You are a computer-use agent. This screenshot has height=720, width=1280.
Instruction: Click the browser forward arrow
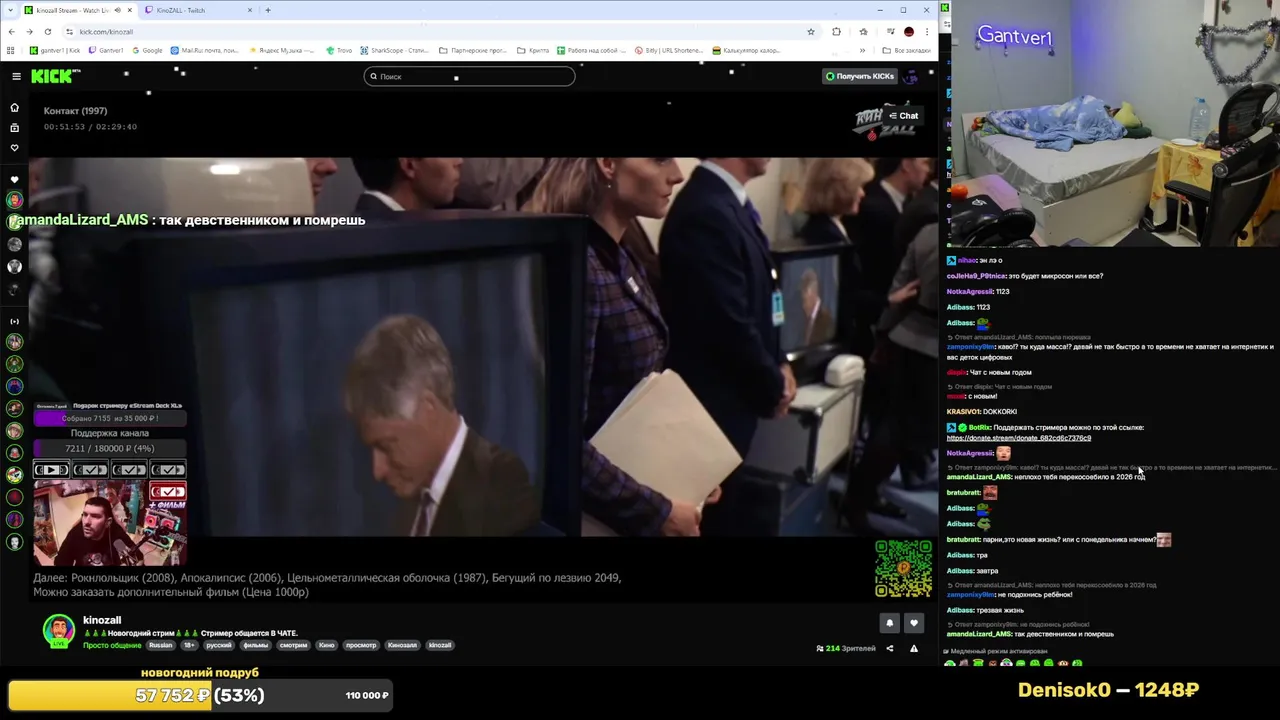(x=29, y=31)
